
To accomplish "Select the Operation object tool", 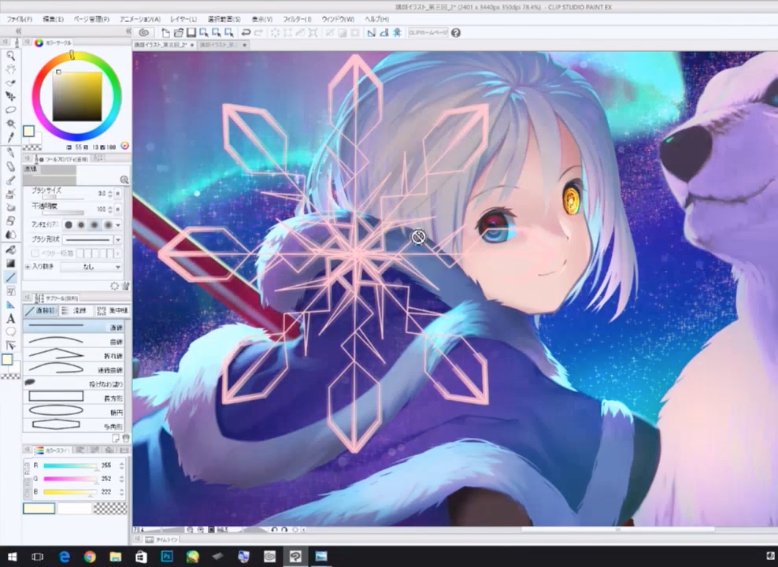I will click(10, 82).
